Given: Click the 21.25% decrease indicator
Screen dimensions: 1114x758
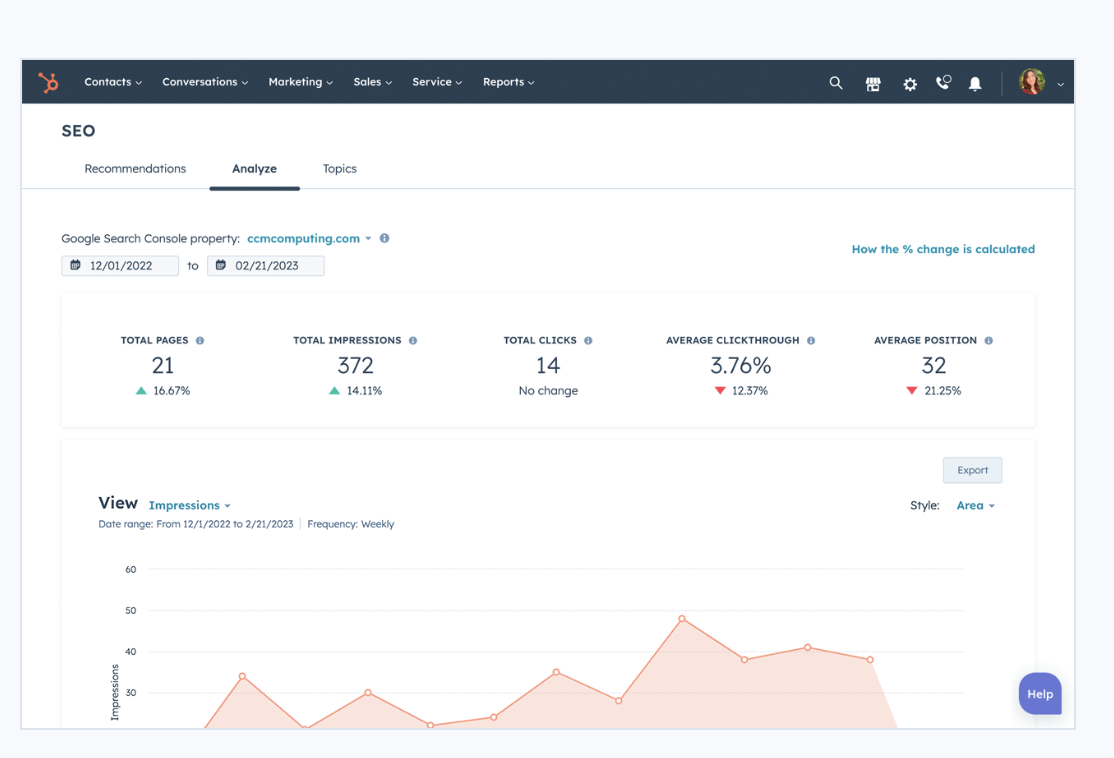Looking at the screenshot, I should (x=934, y=391).
